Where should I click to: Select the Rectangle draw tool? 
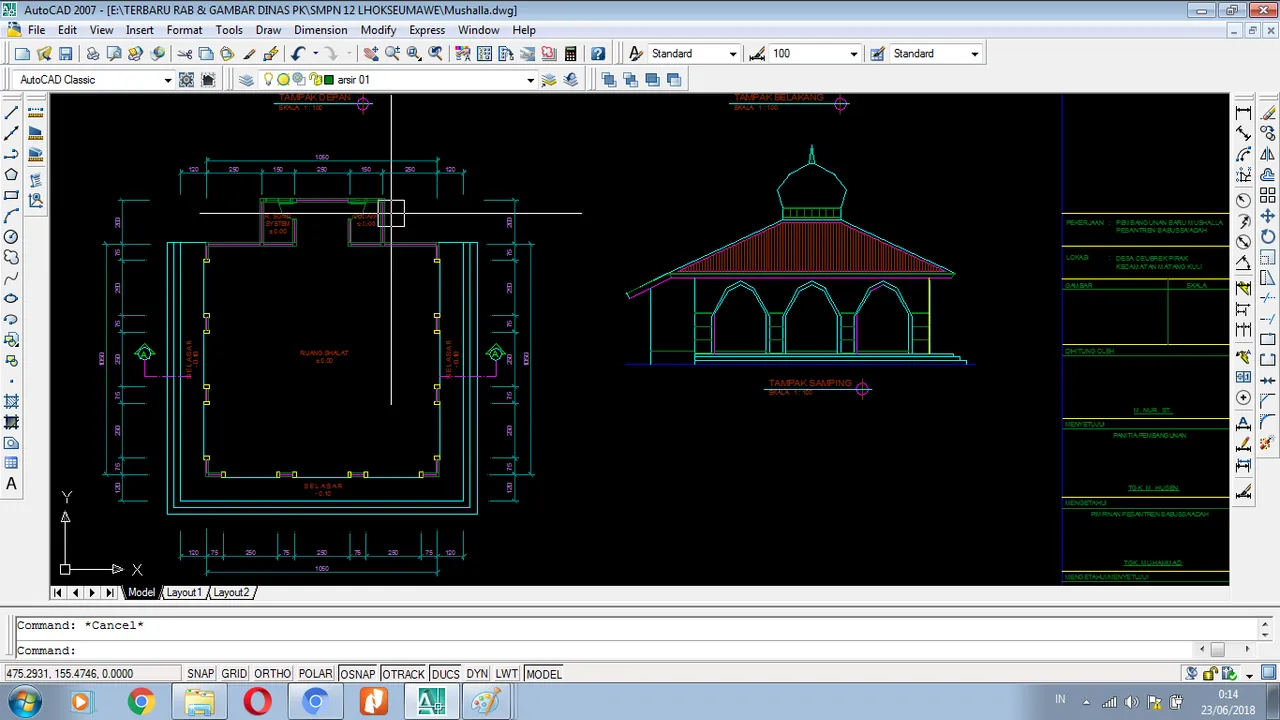pos(12,196)
